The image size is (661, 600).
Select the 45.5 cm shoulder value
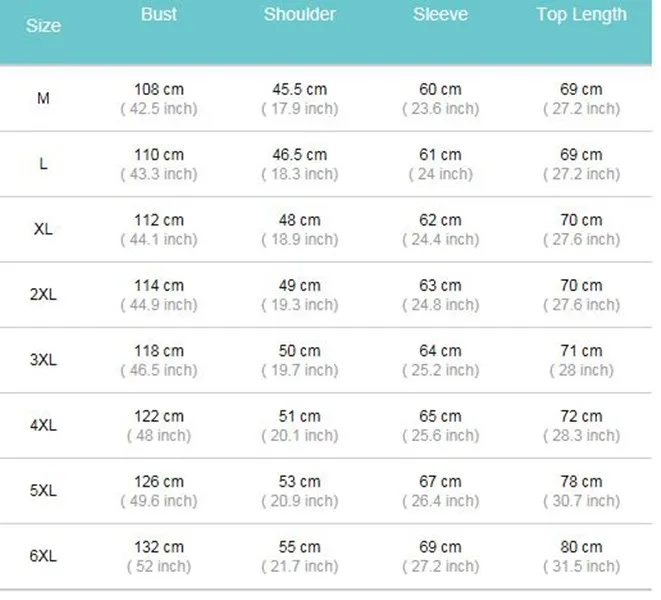299,90
